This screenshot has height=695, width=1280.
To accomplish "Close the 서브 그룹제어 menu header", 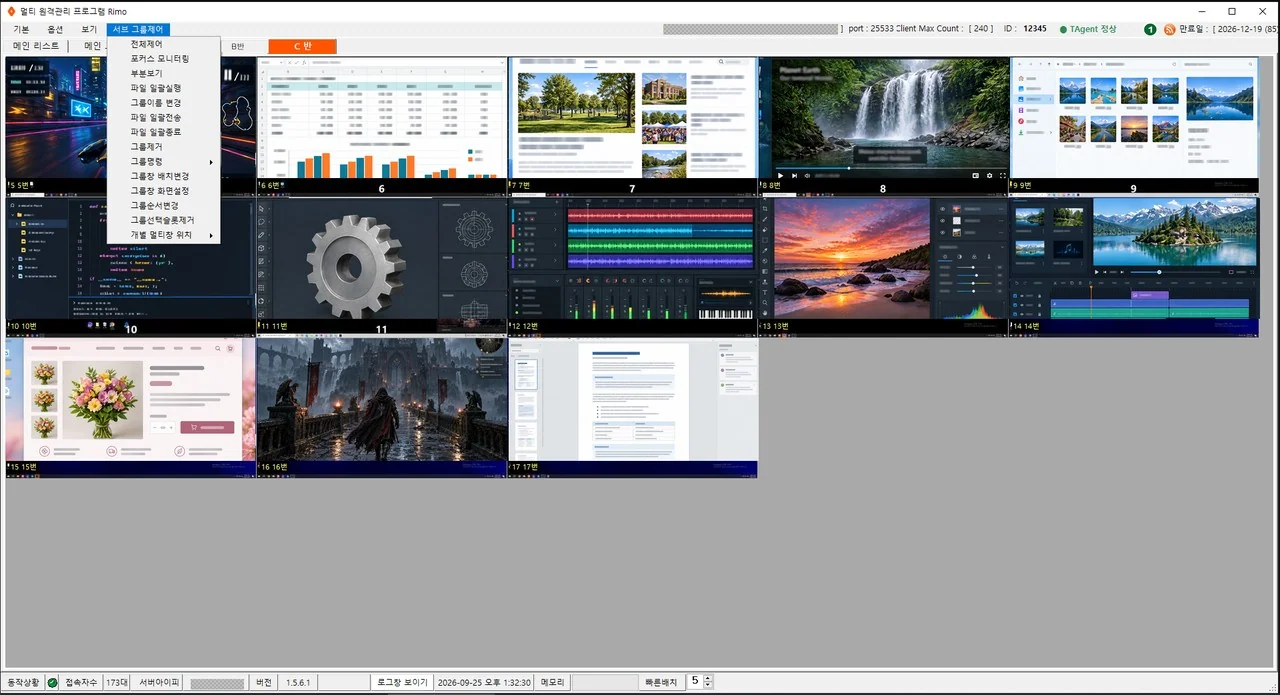I will tap(138, 30).
